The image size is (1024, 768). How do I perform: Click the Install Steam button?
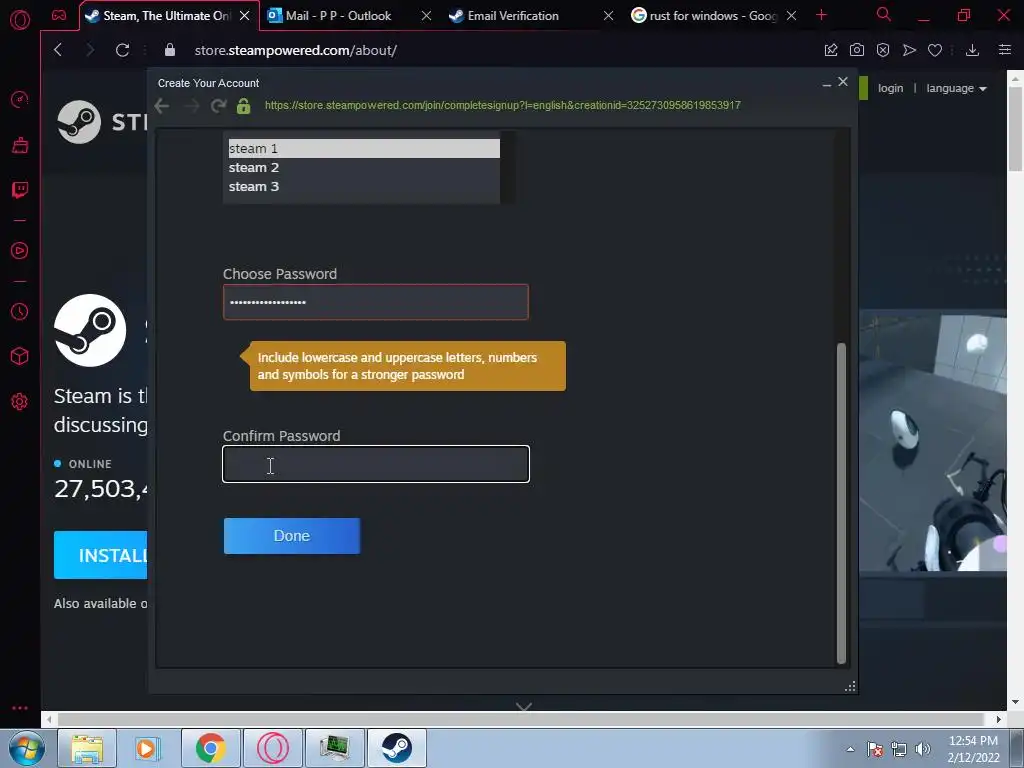click(x=101, y=555)
